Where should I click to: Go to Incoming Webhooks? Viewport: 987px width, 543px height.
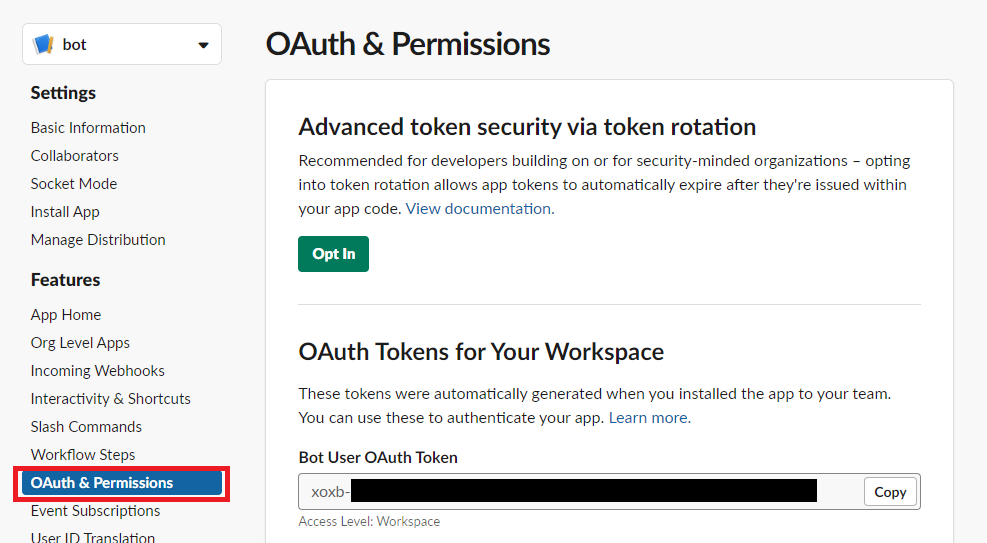[x=98, y=371]
